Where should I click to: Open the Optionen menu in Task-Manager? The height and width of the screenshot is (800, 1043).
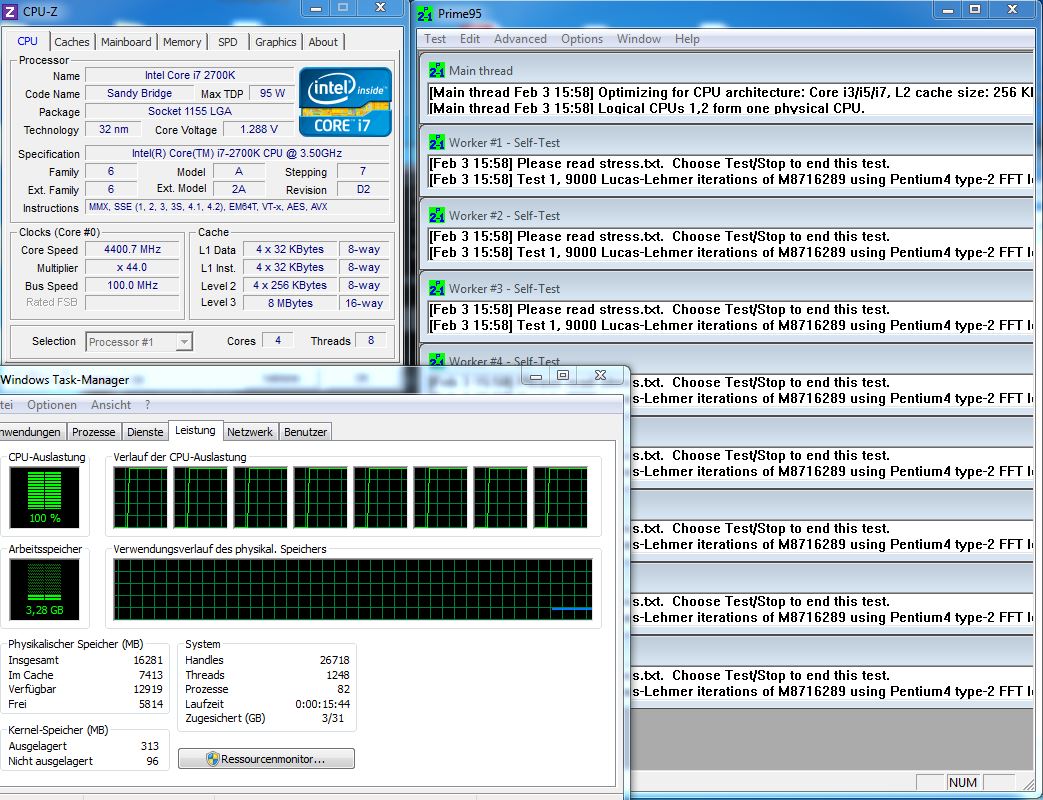point(52,404)
